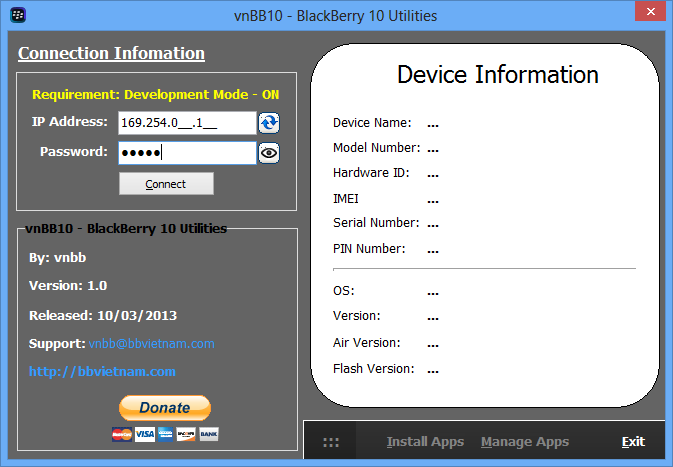The height and width of the screenshot is (467, 673).
Task: Click the American Express payment icon
Action: [x=165, y=434]
